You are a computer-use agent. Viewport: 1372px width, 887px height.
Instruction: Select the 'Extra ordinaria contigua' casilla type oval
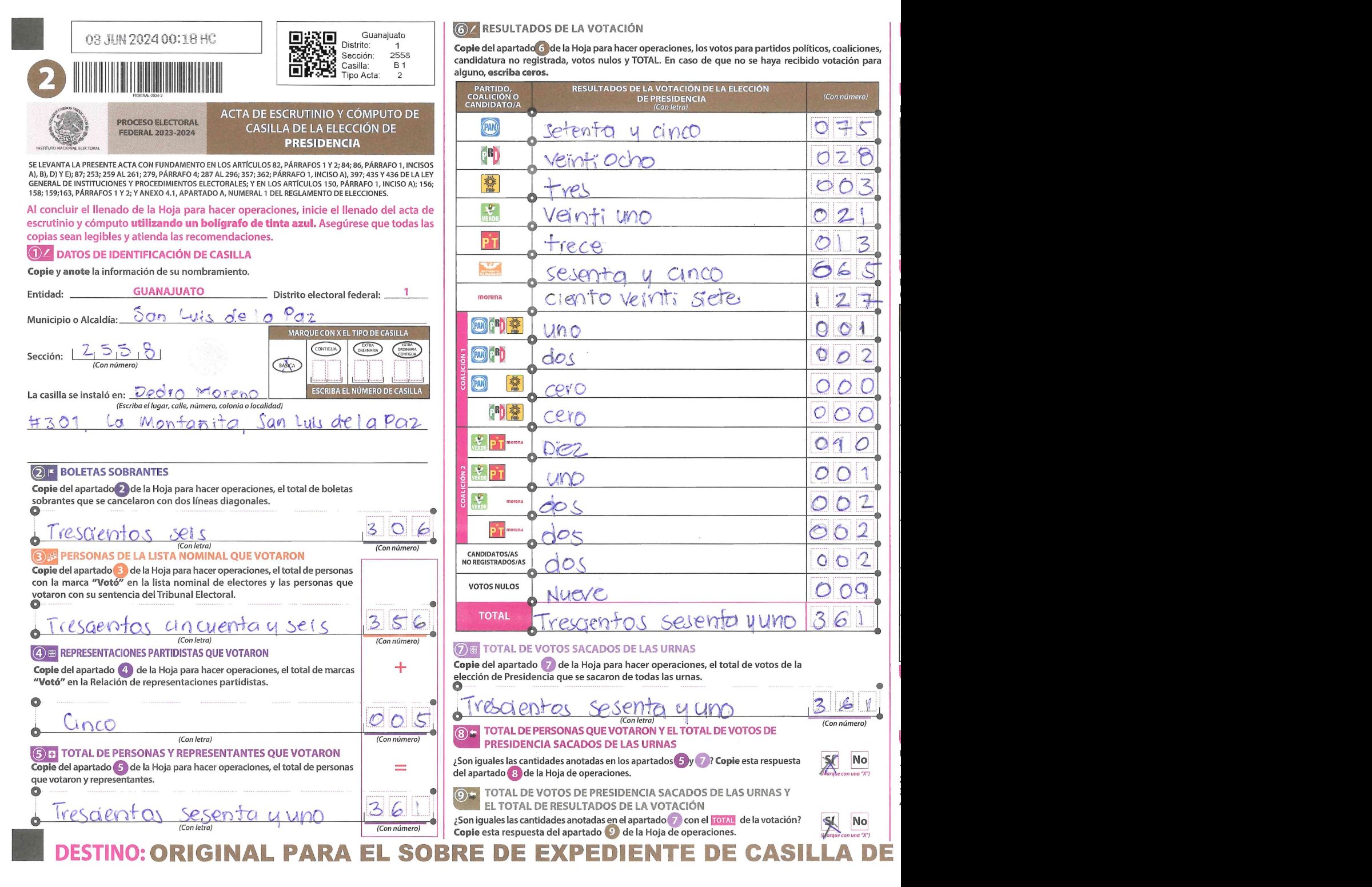[406, 349]
